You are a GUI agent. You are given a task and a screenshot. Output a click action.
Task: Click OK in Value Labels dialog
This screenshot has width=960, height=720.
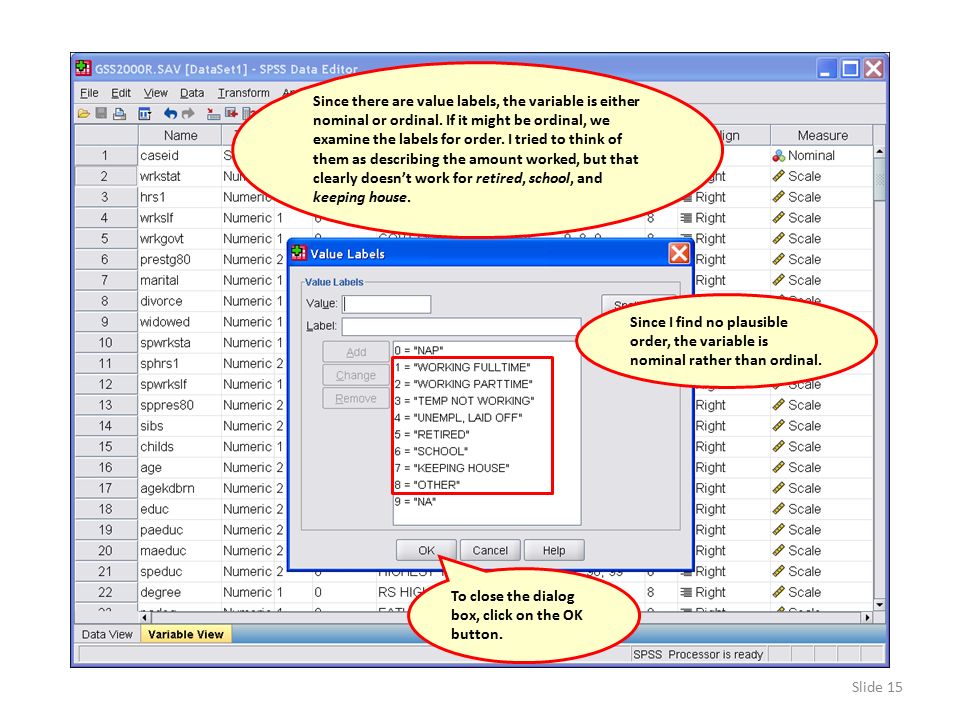click(426, 550)
